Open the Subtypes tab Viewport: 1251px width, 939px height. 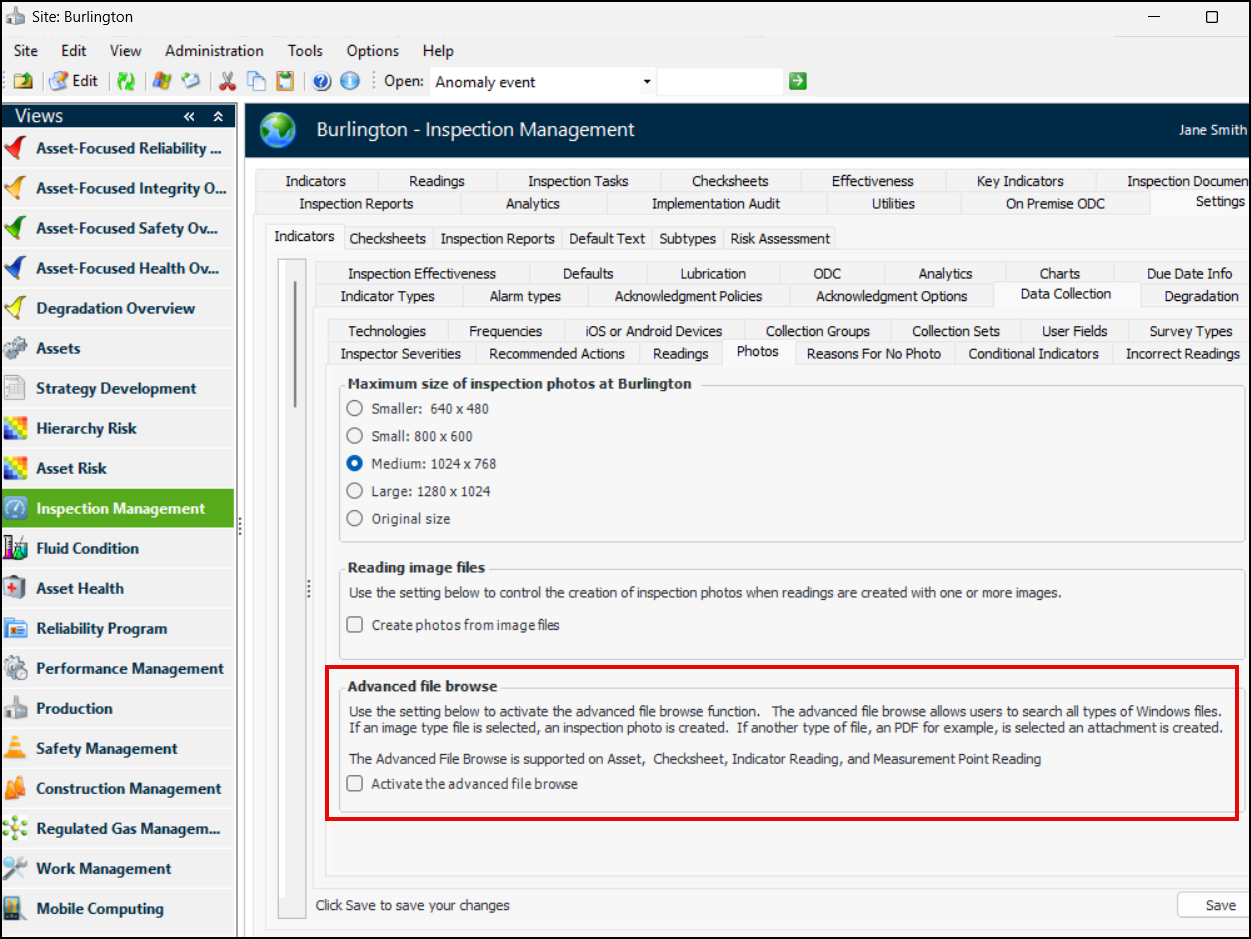(x=688, y=239)
